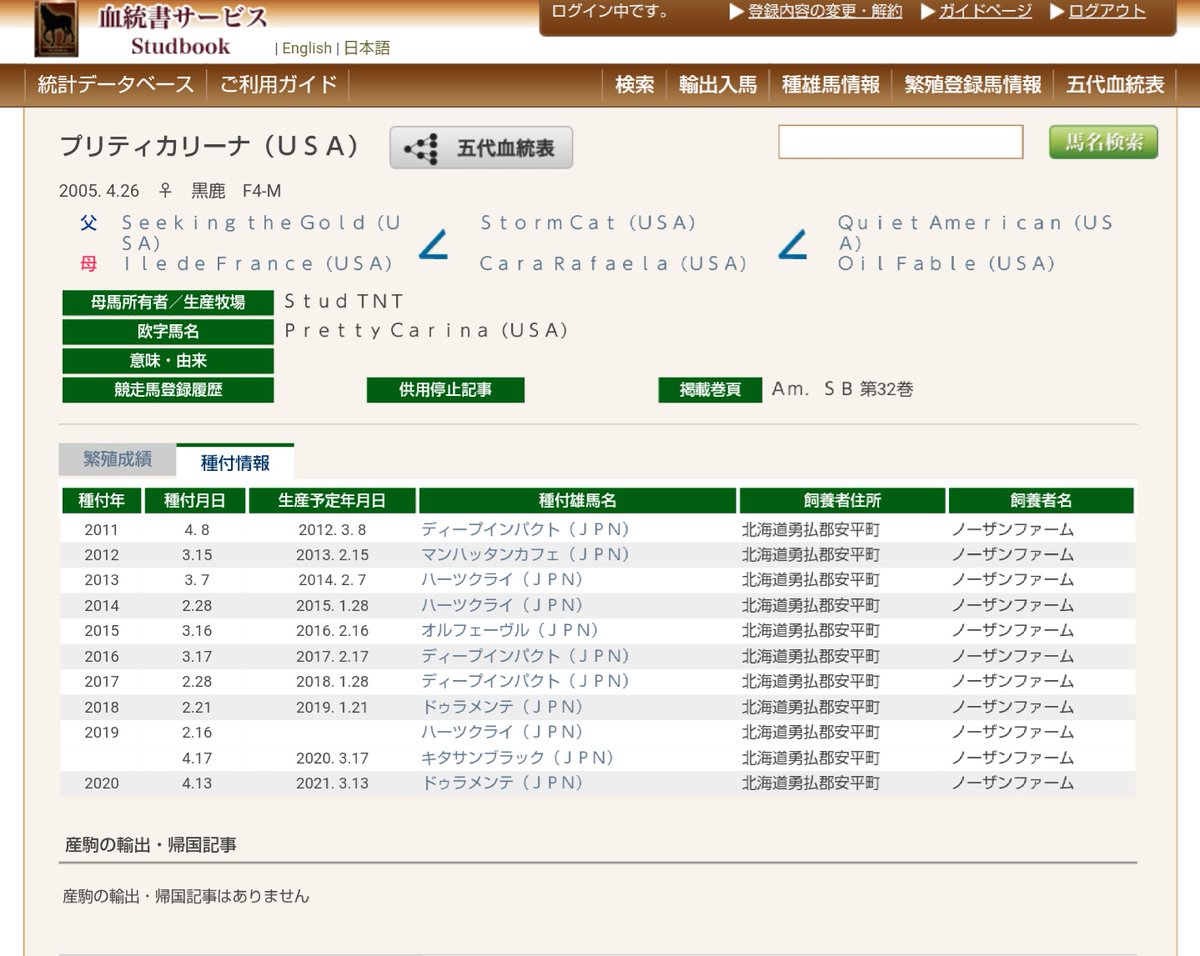Switch to the 繁殖成績 tab
The height and width of the screenshot is (956, 1200).
point(117,459)
